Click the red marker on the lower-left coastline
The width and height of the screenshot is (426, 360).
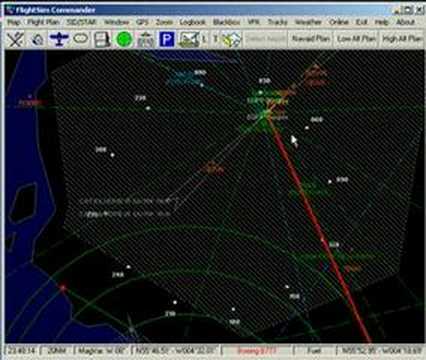(x=63, y=287)
